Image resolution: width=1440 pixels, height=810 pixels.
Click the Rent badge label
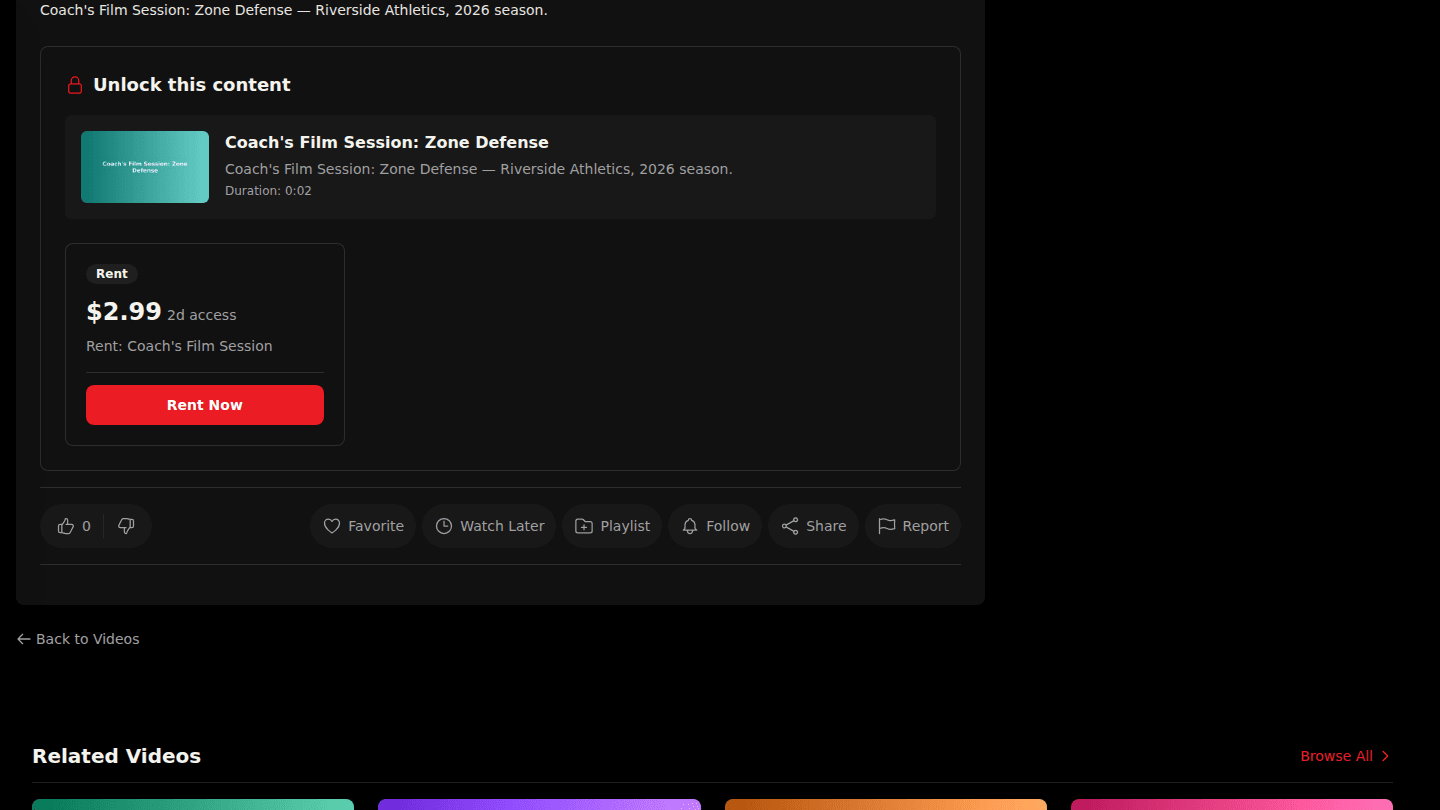(112, 274)
